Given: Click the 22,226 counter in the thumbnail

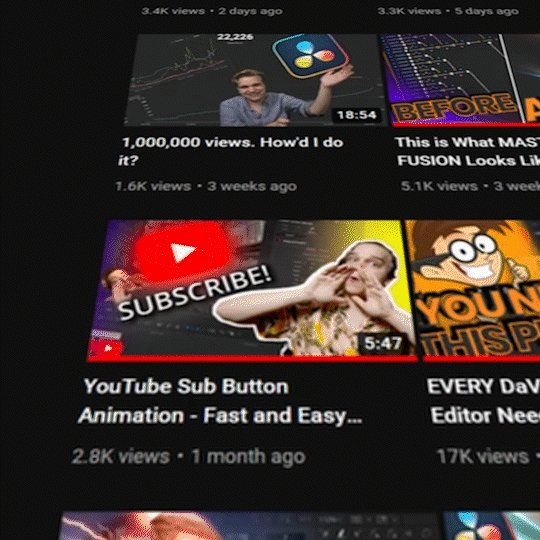Looking at the screenshot, I should (x=235, y=37).
